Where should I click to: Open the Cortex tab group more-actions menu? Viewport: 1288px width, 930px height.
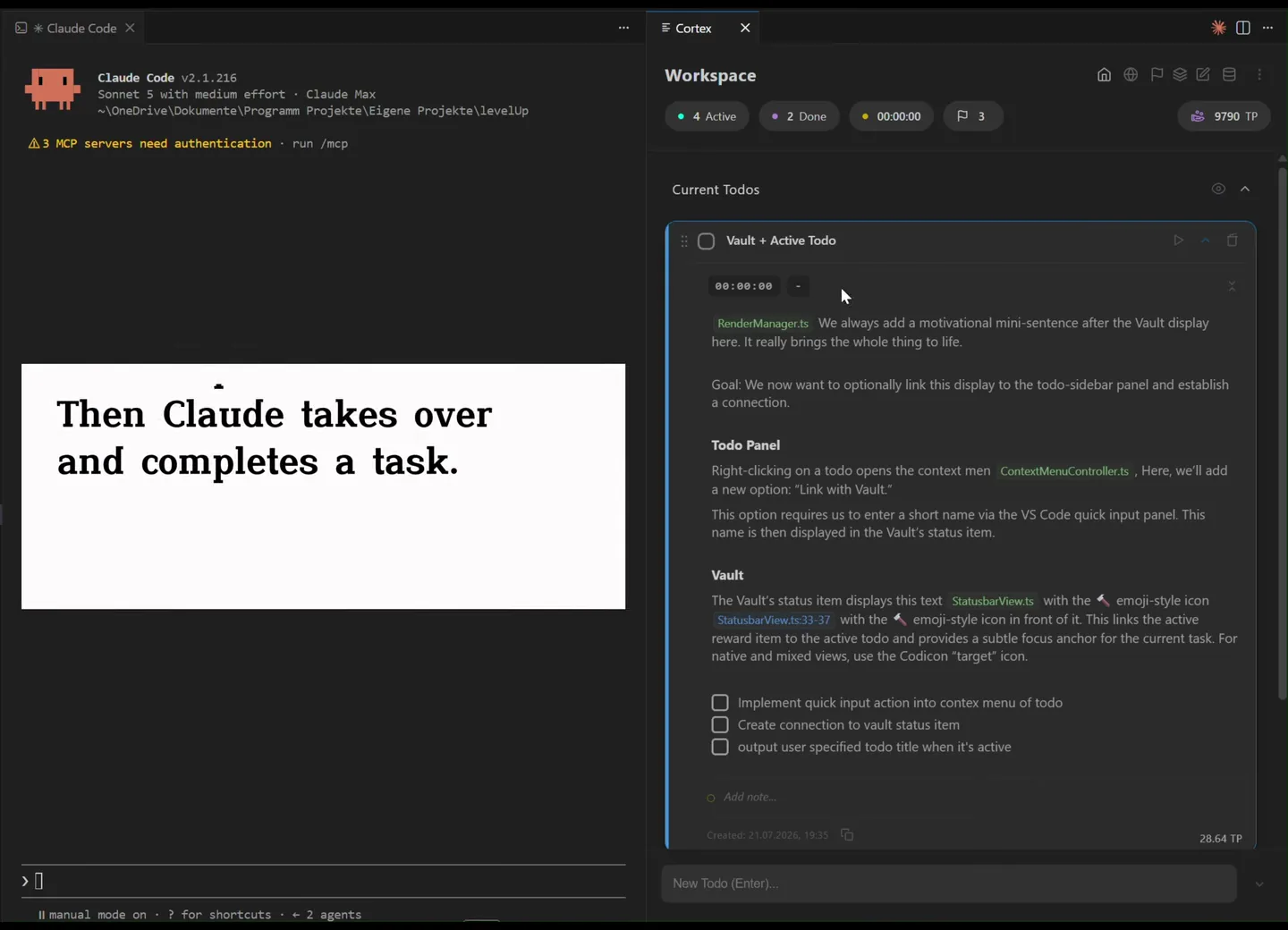point(1267,28)
